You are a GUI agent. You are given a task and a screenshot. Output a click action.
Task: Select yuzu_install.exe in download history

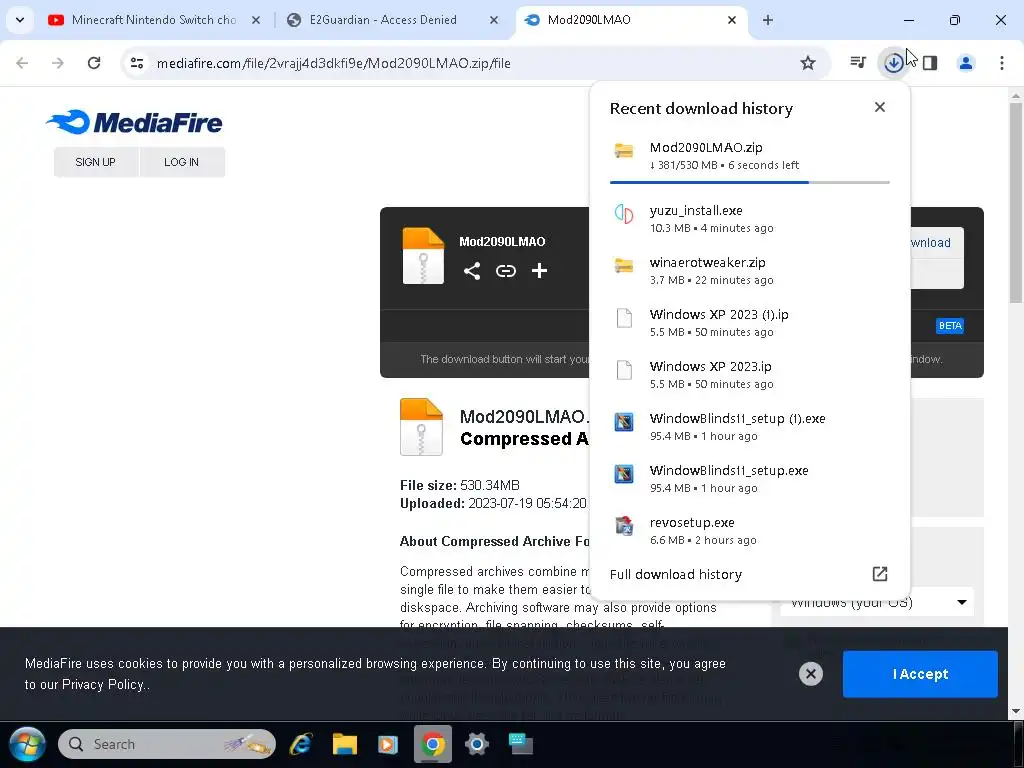point(750,219)
